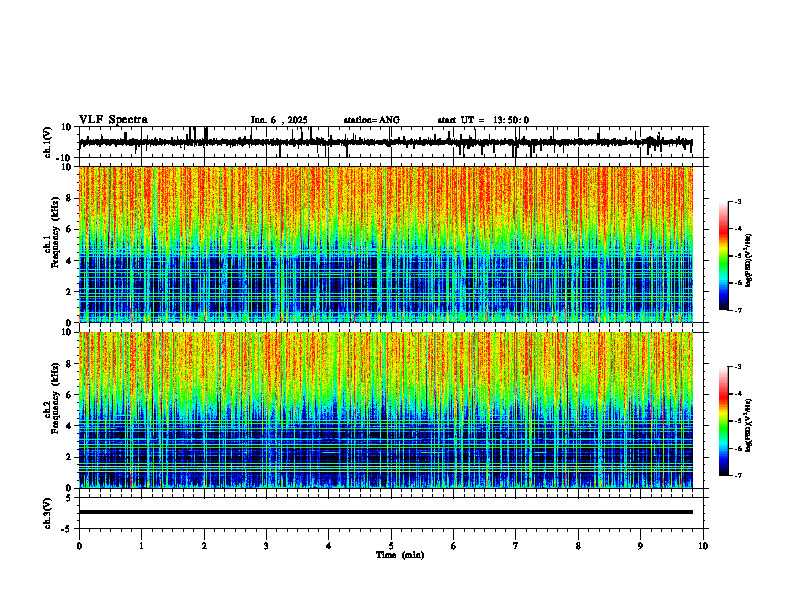Click the ch.3(V) axis label
The width and height of the screenshot is (792, 612).
48,513
